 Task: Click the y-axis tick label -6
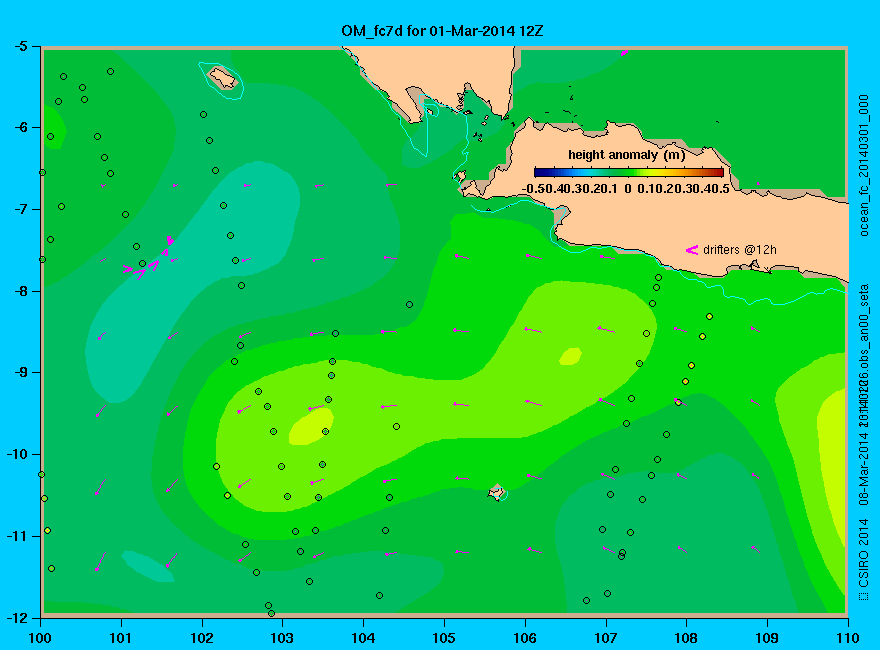click(x=20, y=127)
